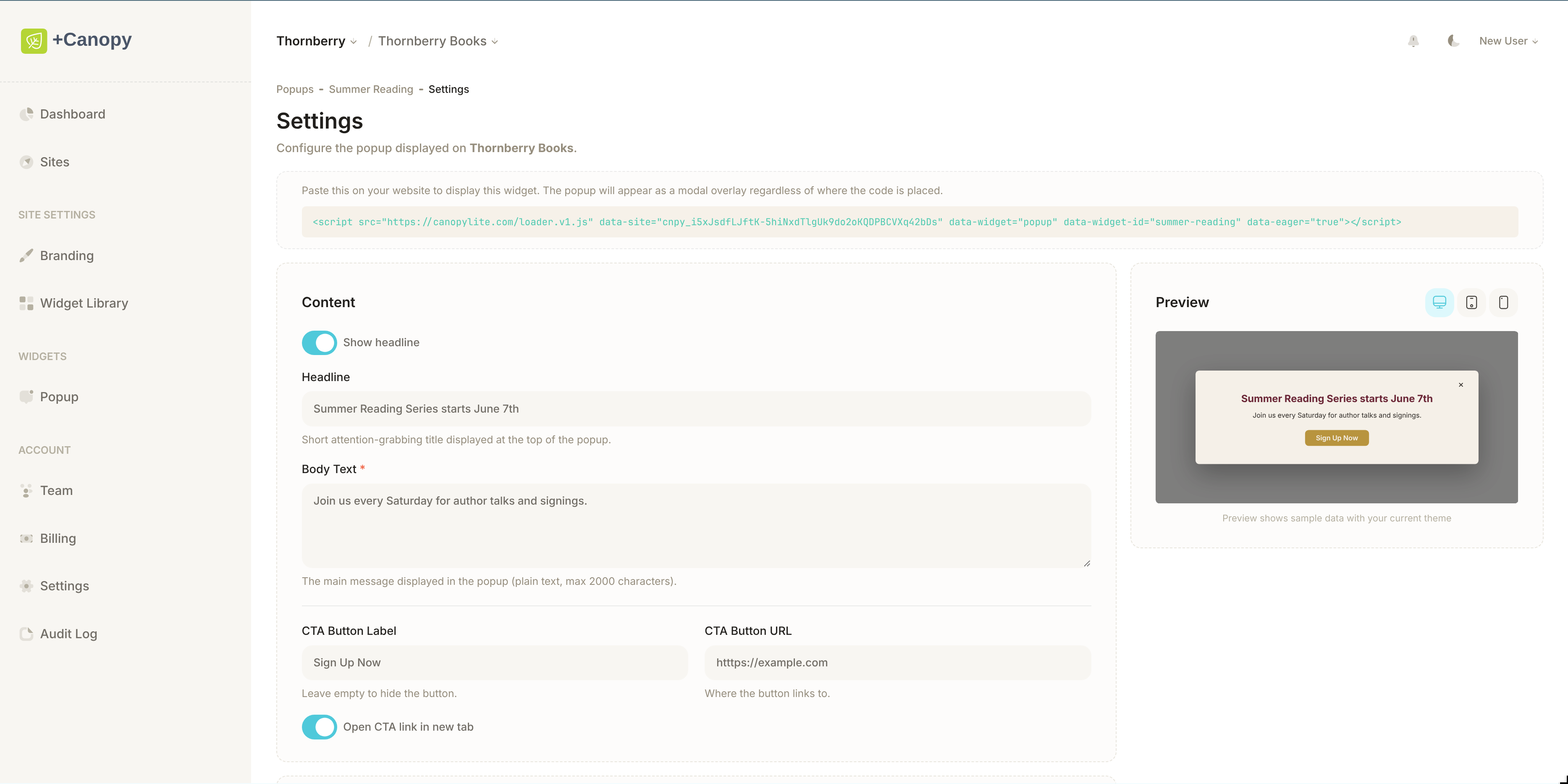
Task: Expand the Thornberry Books site dropdown
Action: 438,41
